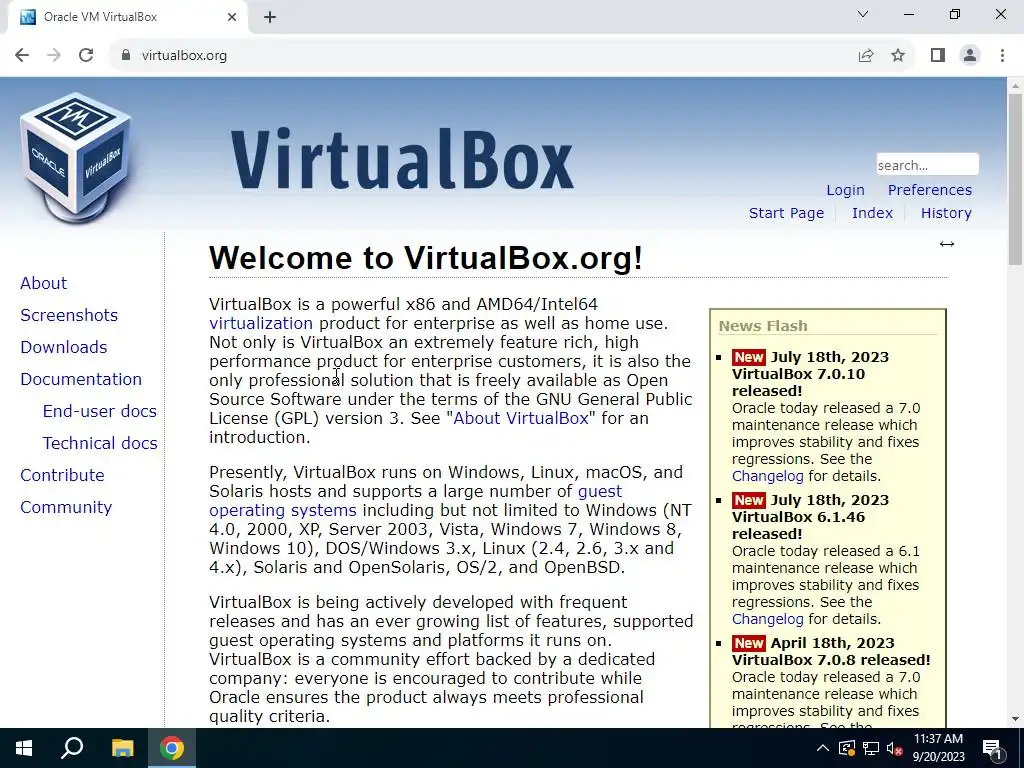This screenshot has height=768, width=1024.
Task: Open Screenshots in the sidebar
Action: (69, 315)
